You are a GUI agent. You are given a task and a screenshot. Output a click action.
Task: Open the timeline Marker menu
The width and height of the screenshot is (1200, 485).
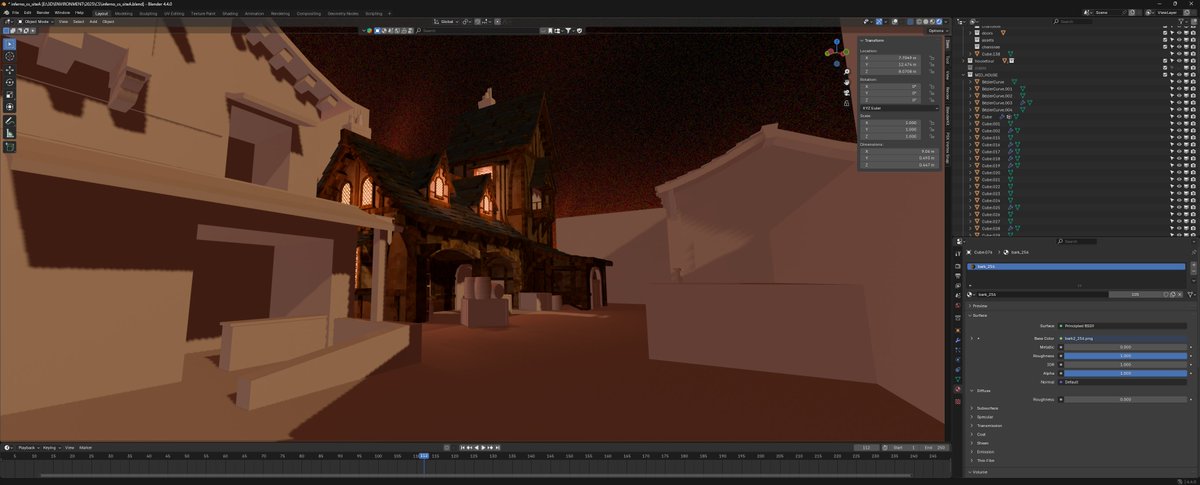(86, 447)
